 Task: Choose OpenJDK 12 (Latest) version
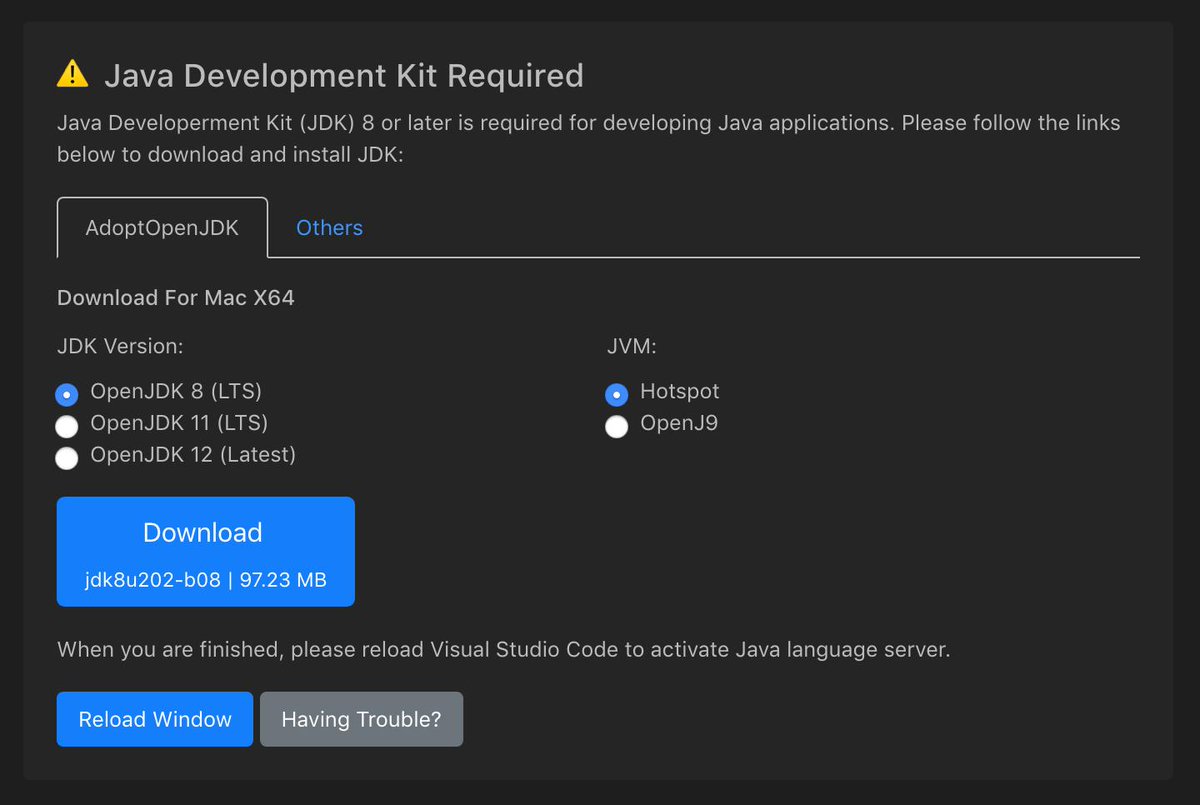66,458
